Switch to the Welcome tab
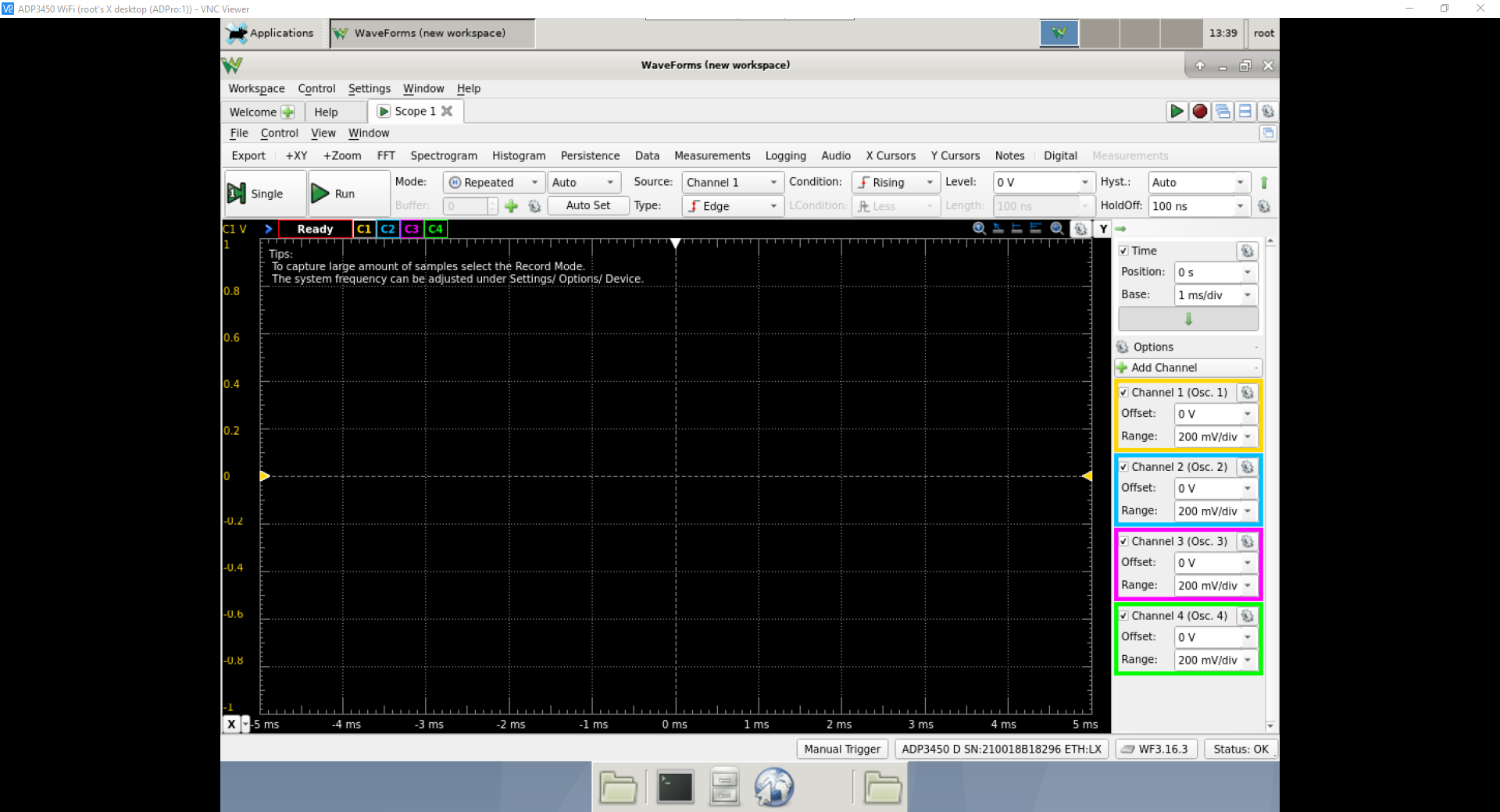 click(262, 112)
